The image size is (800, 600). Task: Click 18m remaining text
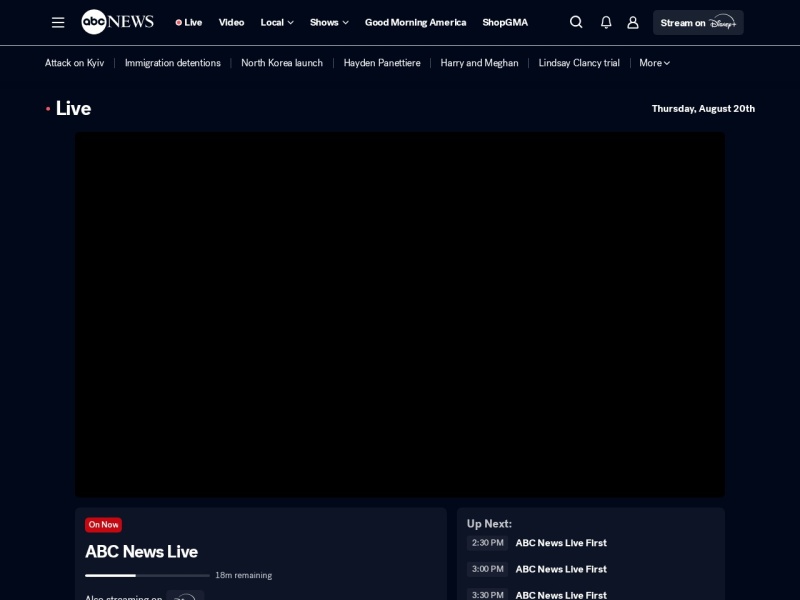point(243,576)
